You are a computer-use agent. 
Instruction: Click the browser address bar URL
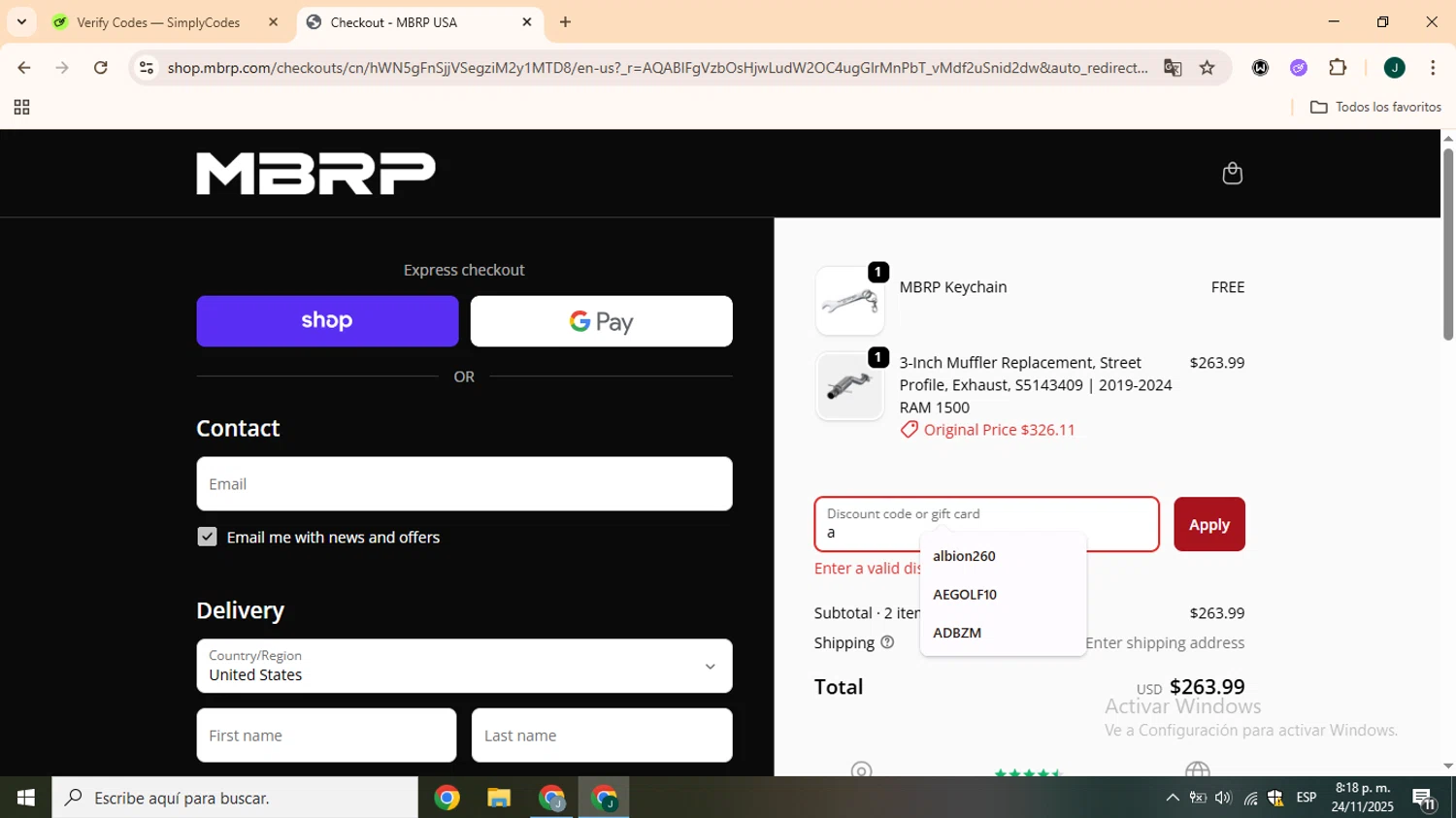click(x=657, y=68)
